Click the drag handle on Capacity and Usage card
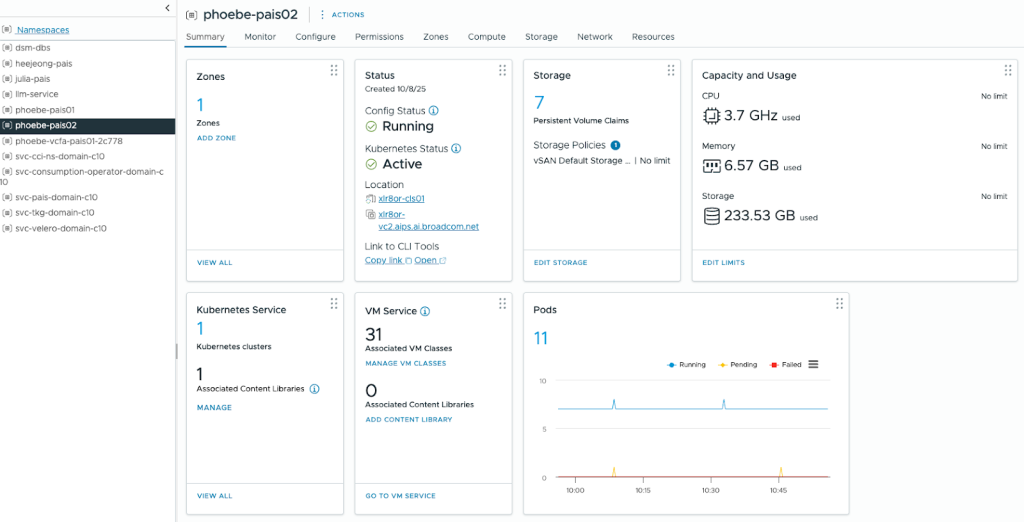 pyautogui.click(x=1008, y=70)
